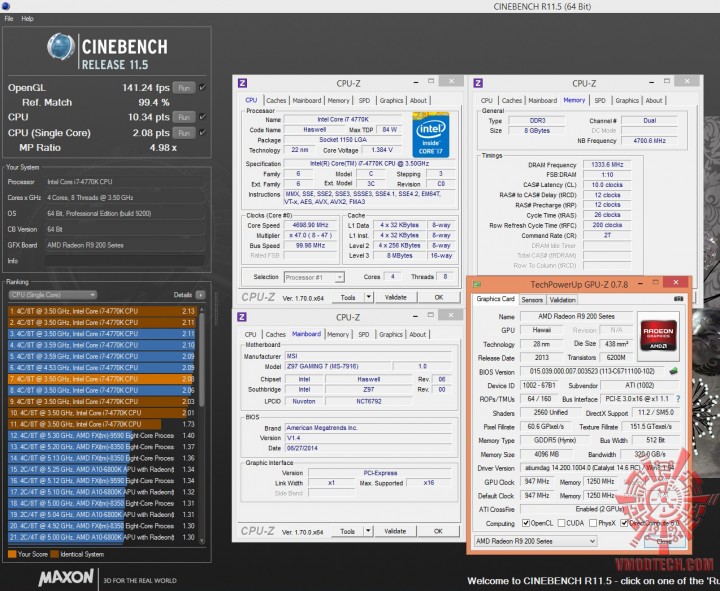
Task: Click the Core Speed value 4698.90 MHz
Action: pyautogui.click(x=310, y=225)
